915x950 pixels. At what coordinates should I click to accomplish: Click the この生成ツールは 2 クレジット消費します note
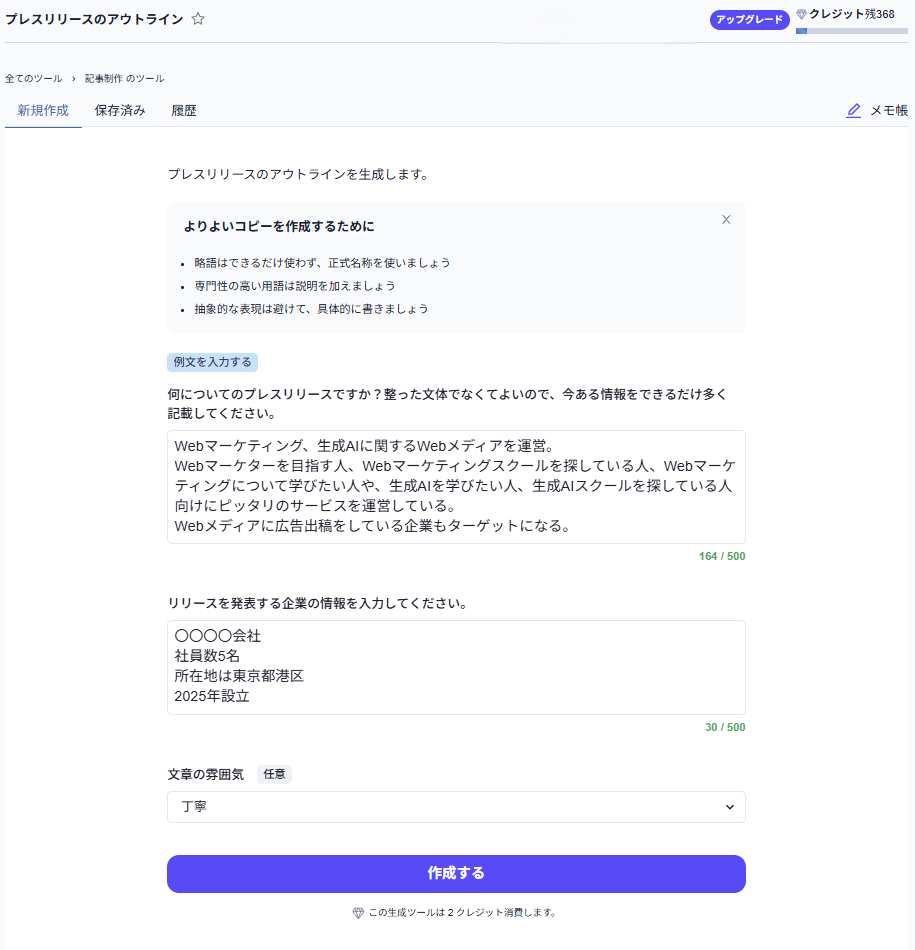click(x=462, y=912)
